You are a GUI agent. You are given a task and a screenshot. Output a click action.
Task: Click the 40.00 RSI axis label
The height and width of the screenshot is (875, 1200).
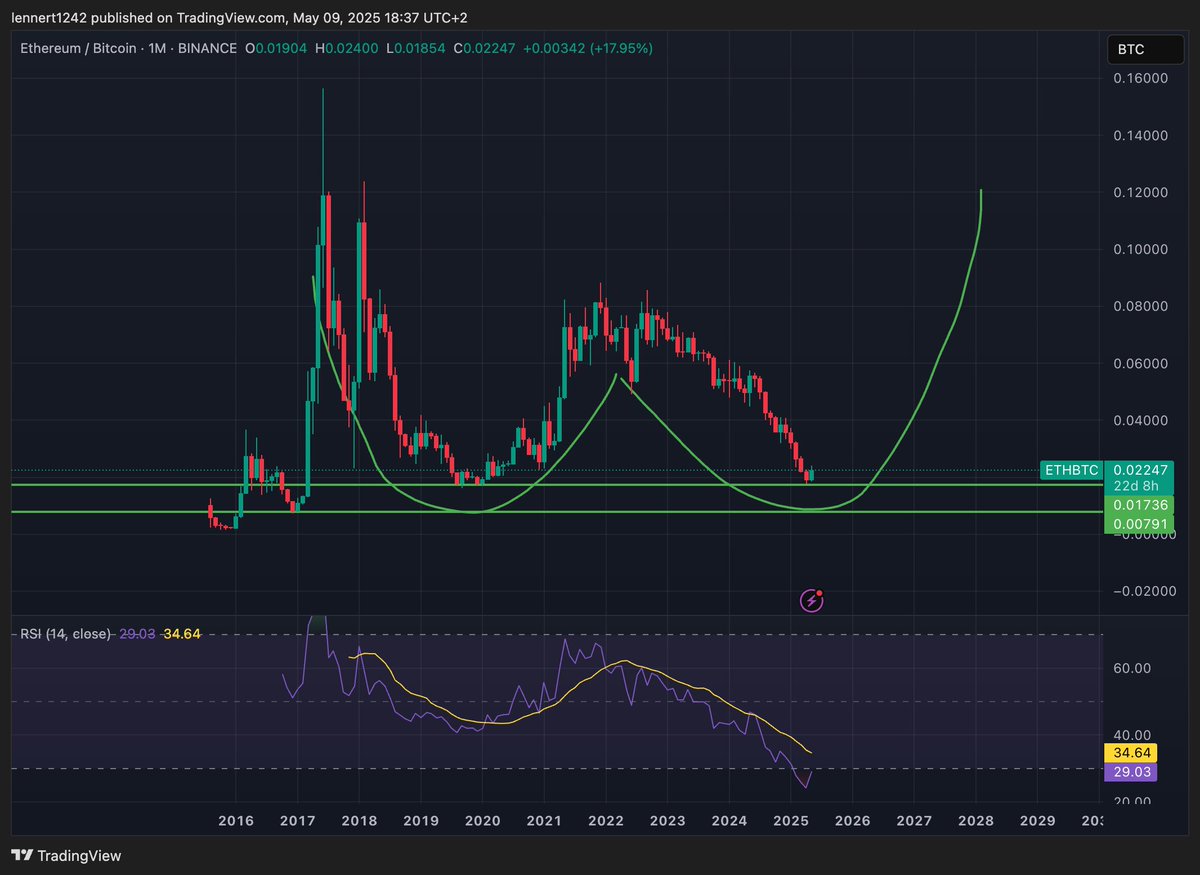(1133, 735)
